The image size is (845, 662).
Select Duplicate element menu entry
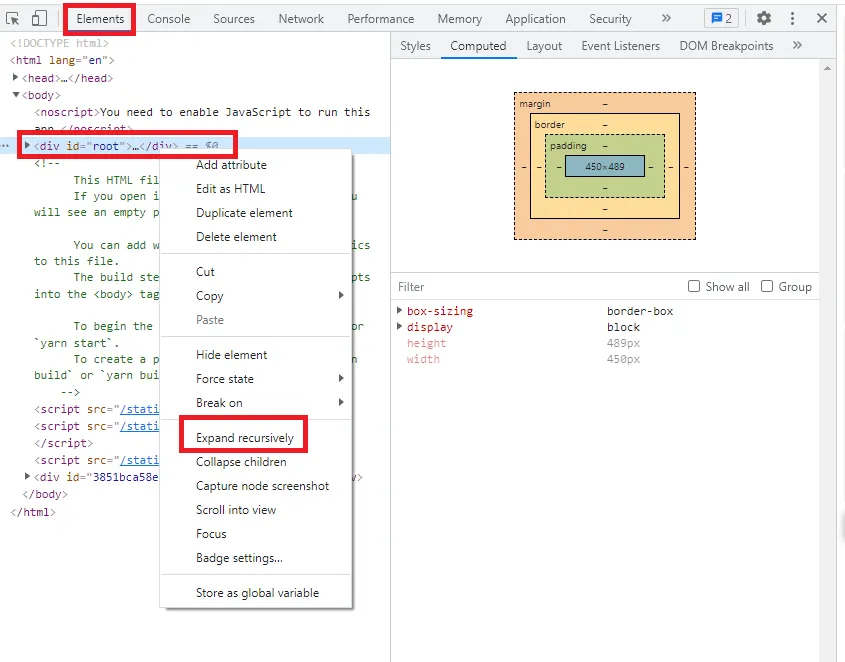tap(256, 213)
